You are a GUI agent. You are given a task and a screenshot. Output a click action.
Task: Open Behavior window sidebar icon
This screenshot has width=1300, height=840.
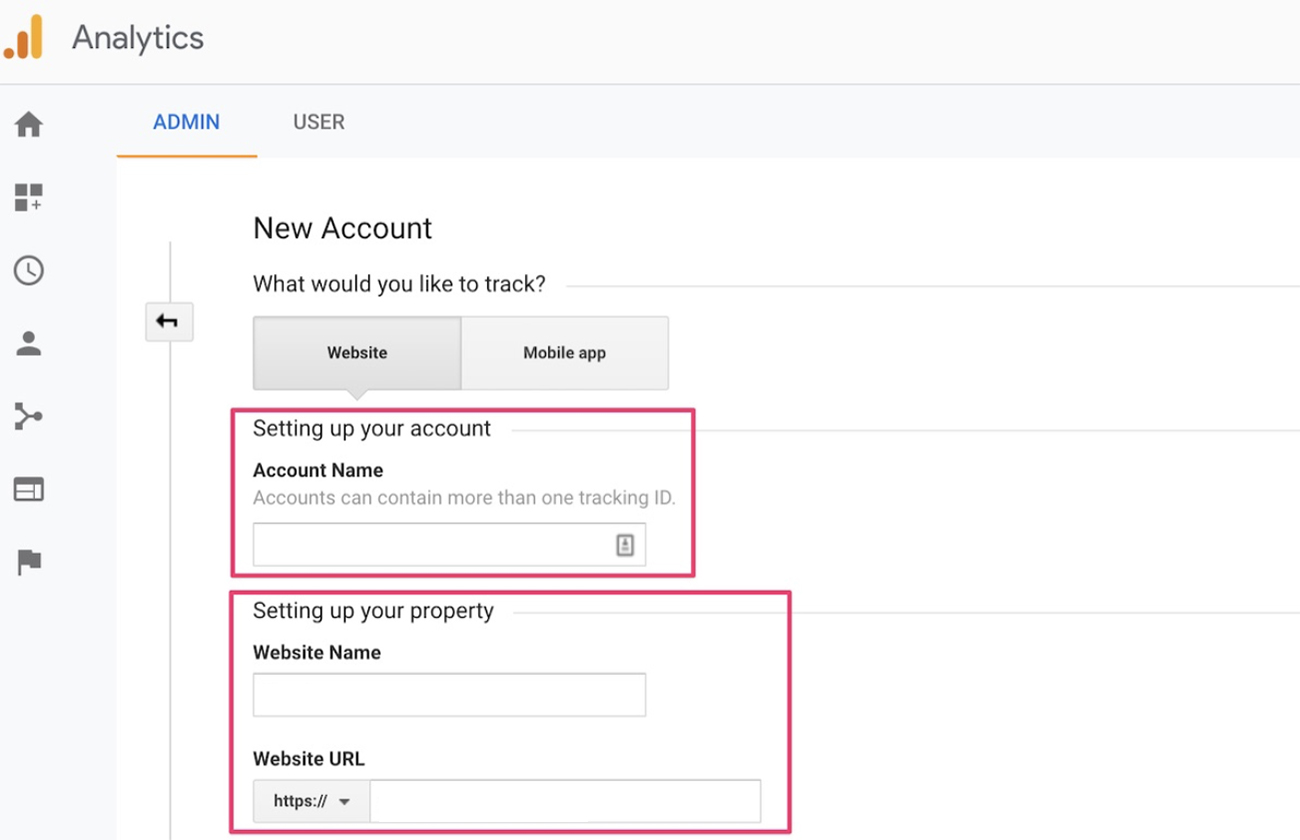[29, 490]
